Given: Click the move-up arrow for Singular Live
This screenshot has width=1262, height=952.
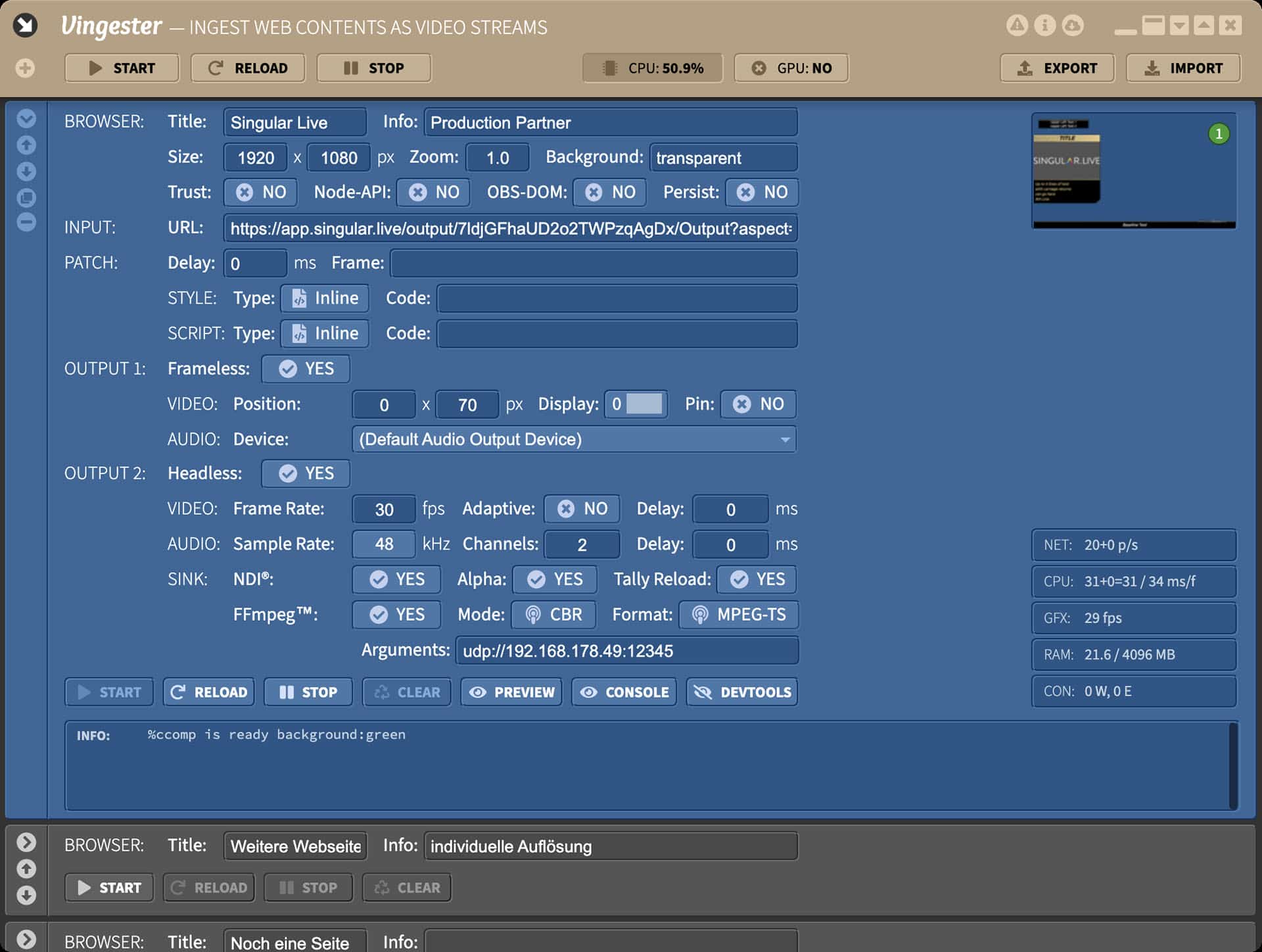Looking at the screenshot, I should (26, 145).
